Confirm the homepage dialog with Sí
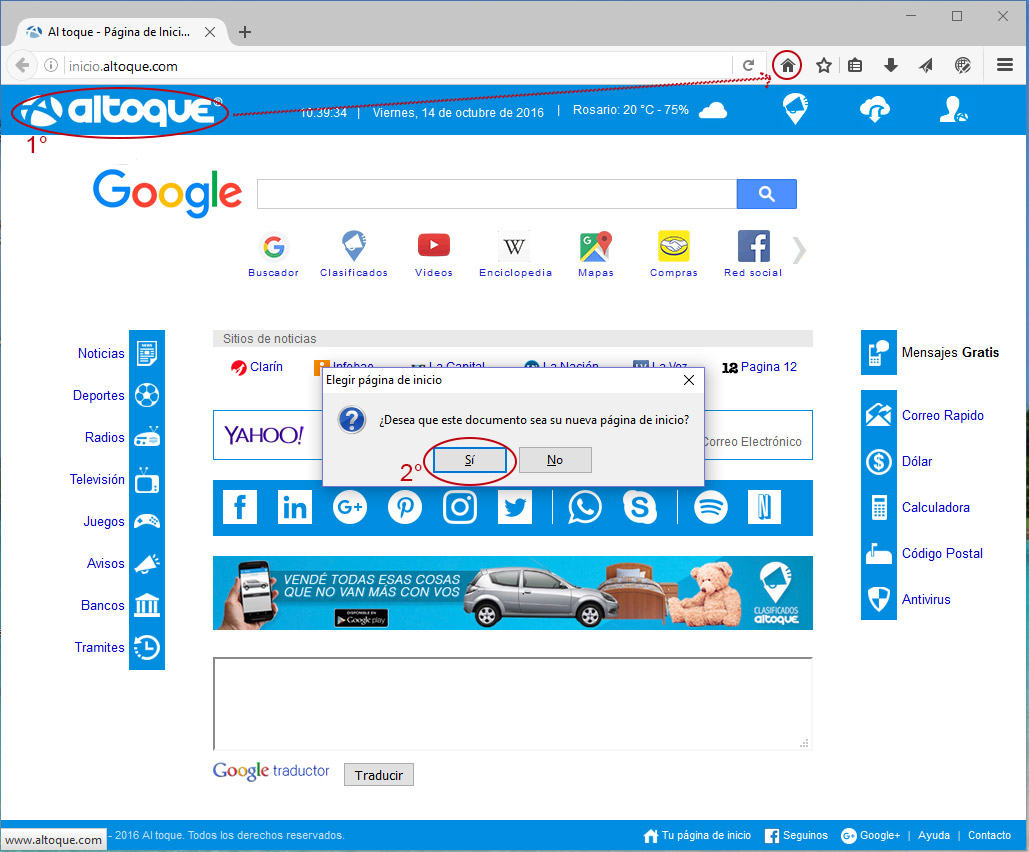The width and height of the screenshot is (1029, 852). [x=469, y=460]
